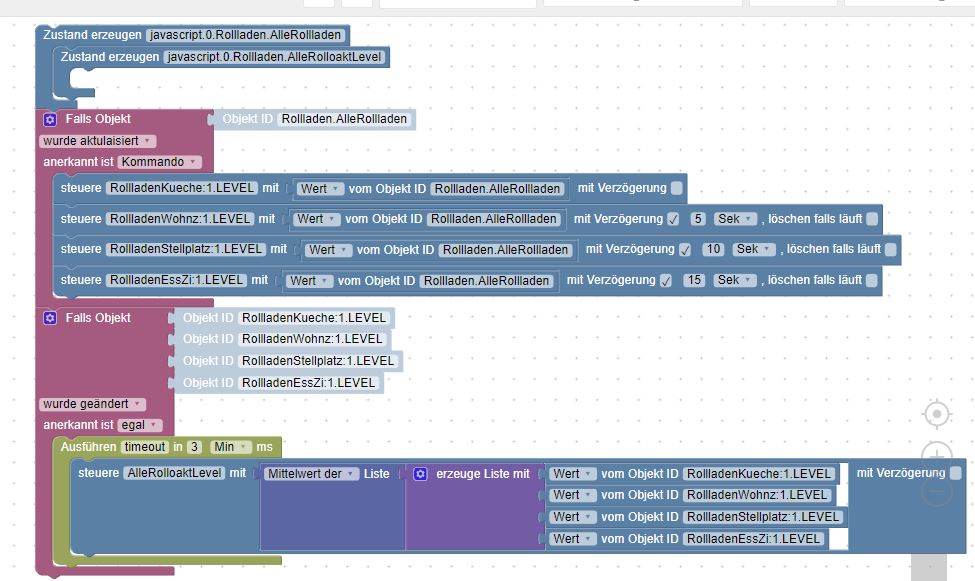Screen dimensions: 975x581
Task: Disable mit Verzögerung on RollladenWohnz block
Action: [x=673, y=219]
